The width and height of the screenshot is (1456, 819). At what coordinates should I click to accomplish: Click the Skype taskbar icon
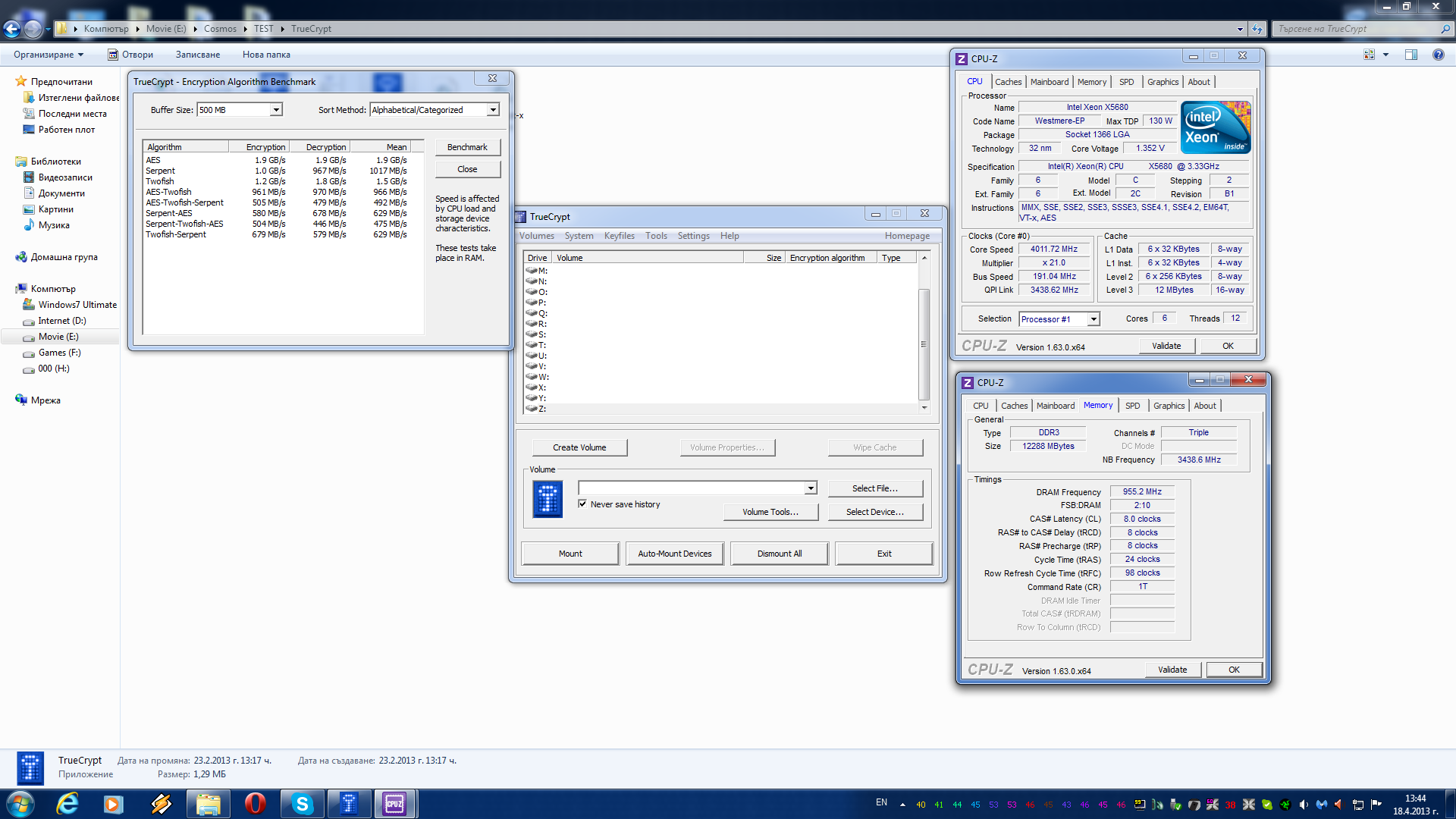(302, 804)
